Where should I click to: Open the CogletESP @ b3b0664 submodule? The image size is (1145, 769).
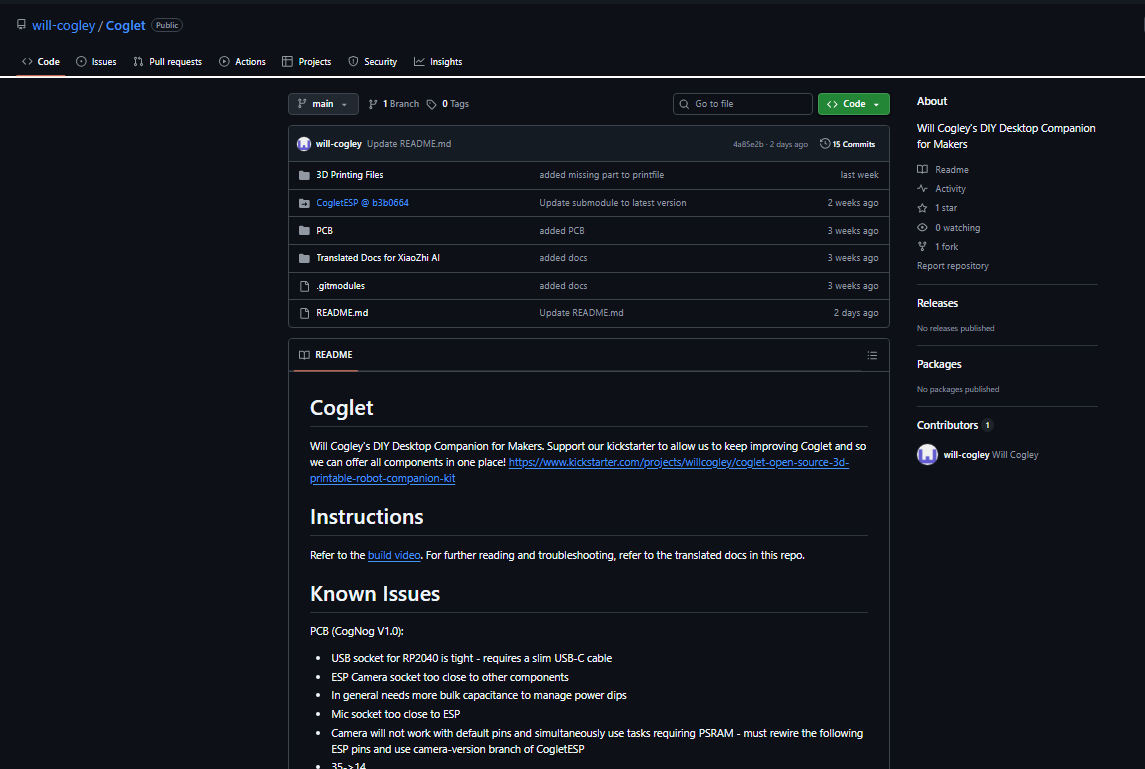click(x=362, y=203)
